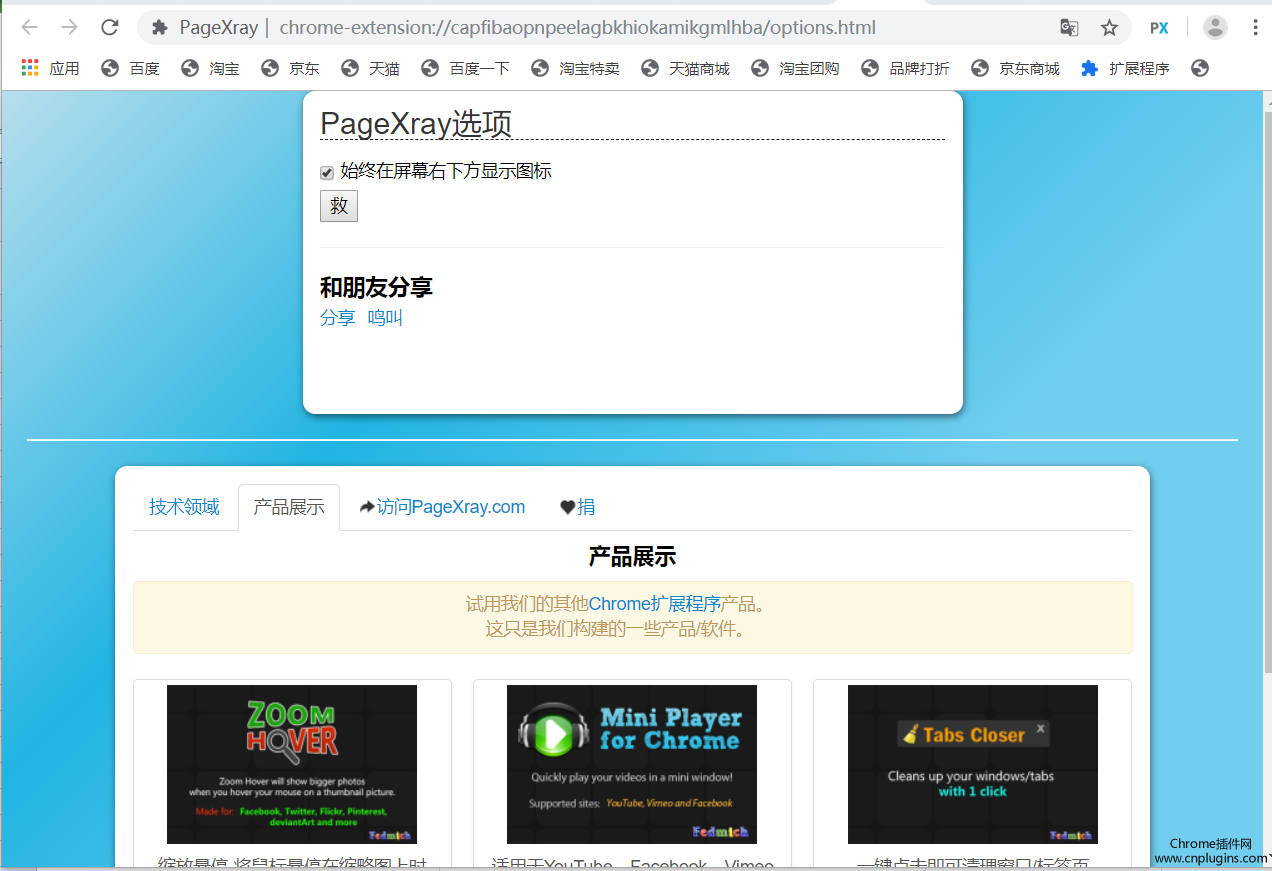
Task: Open the 应用 apps grid shortcut
Action: tap(50, 68)
